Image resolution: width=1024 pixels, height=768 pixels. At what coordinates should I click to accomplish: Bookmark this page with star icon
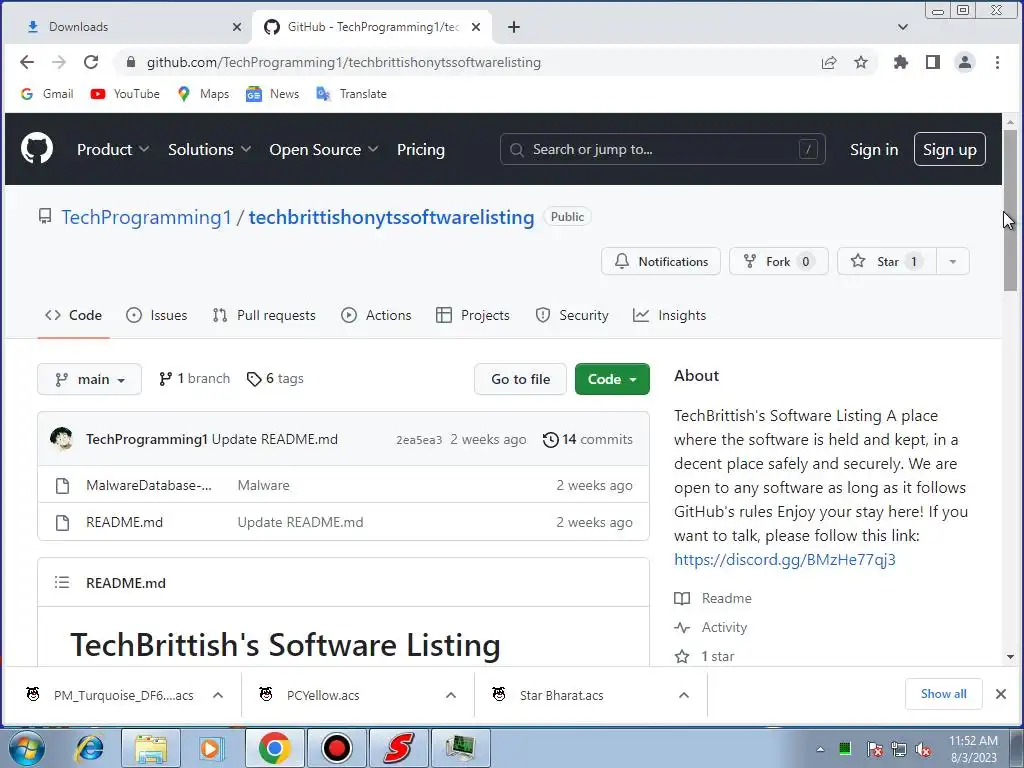(861, 62)
